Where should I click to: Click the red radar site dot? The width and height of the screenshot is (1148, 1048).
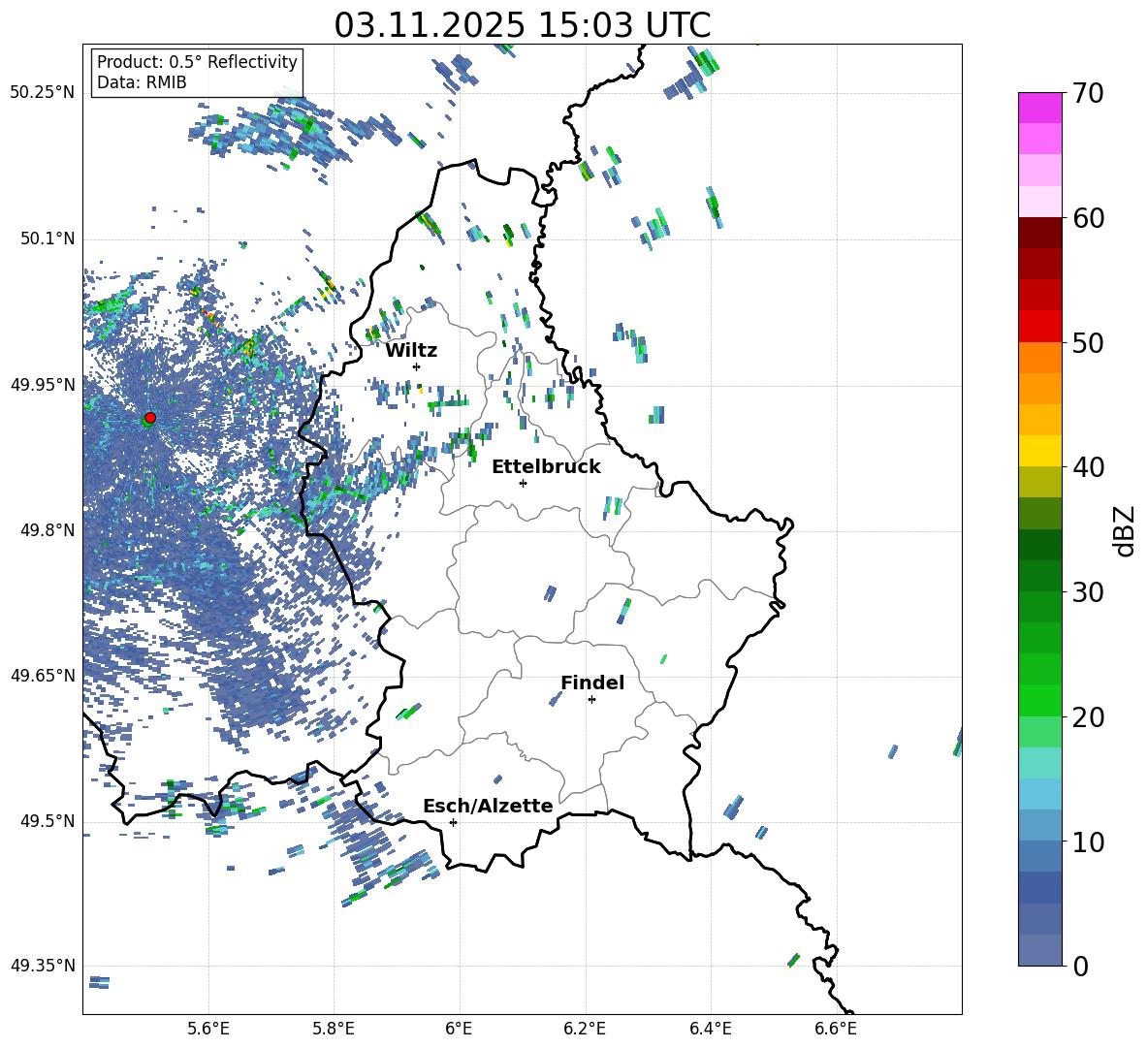tap(149, 418)
